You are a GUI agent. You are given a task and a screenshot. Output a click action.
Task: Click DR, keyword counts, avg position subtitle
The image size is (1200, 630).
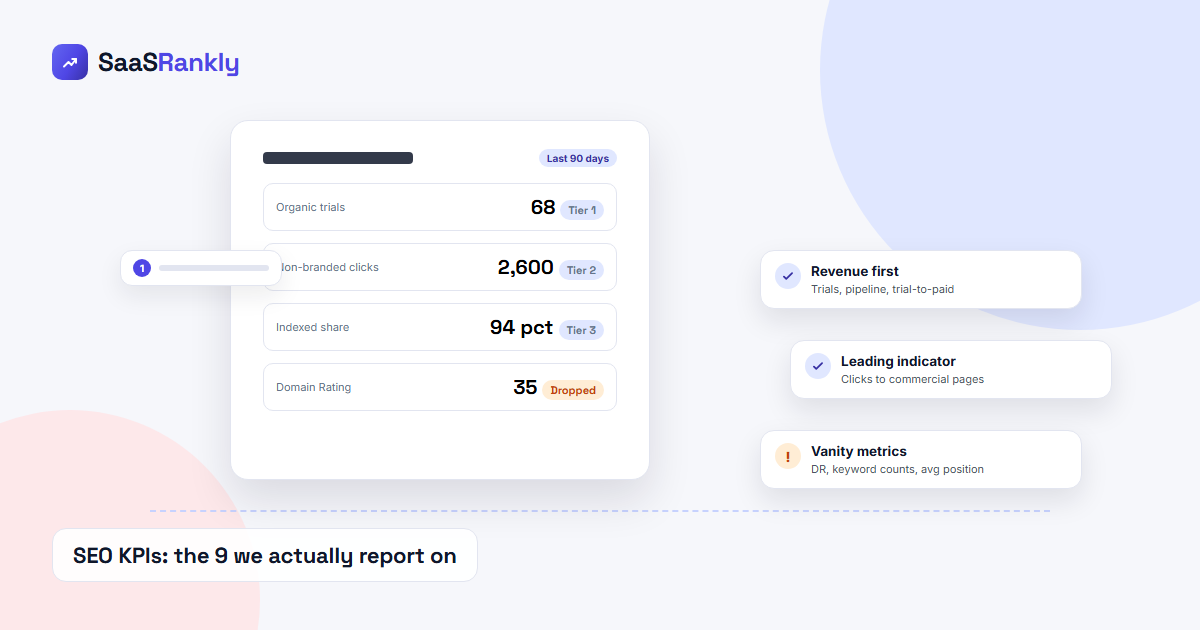click(x=897, y=469)
